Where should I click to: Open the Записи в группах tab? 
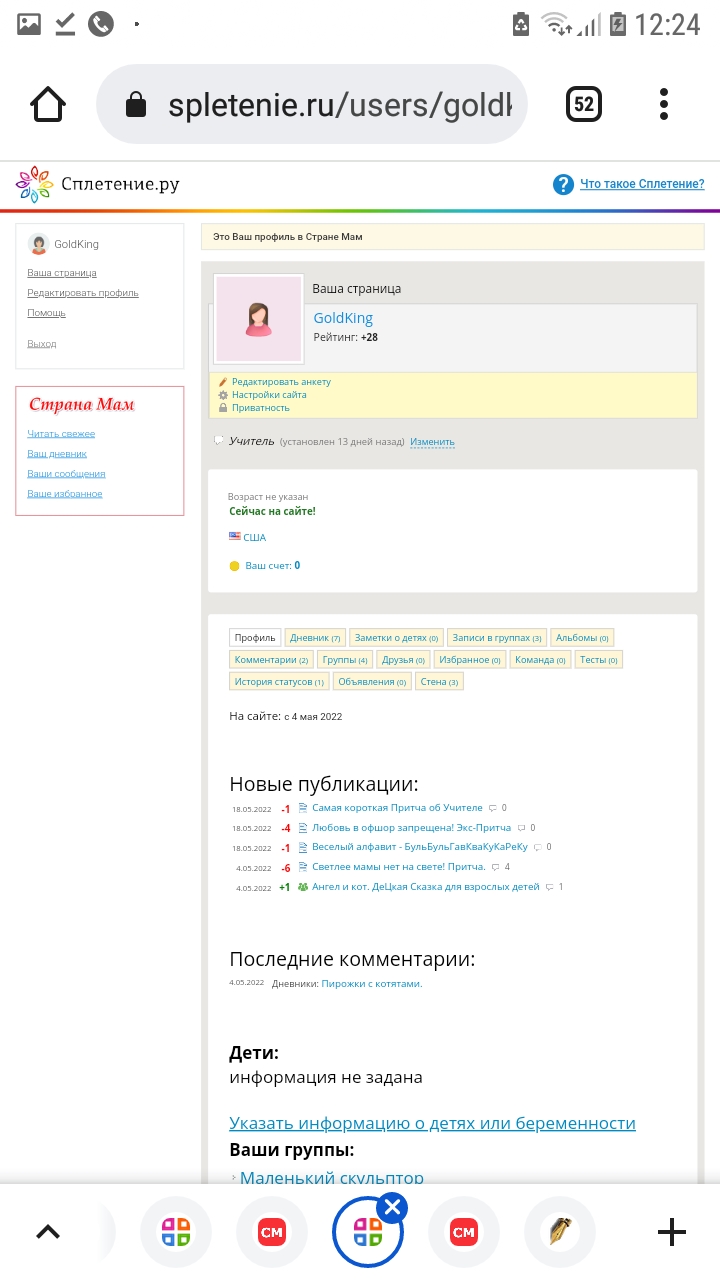click(x=497, y=637)
